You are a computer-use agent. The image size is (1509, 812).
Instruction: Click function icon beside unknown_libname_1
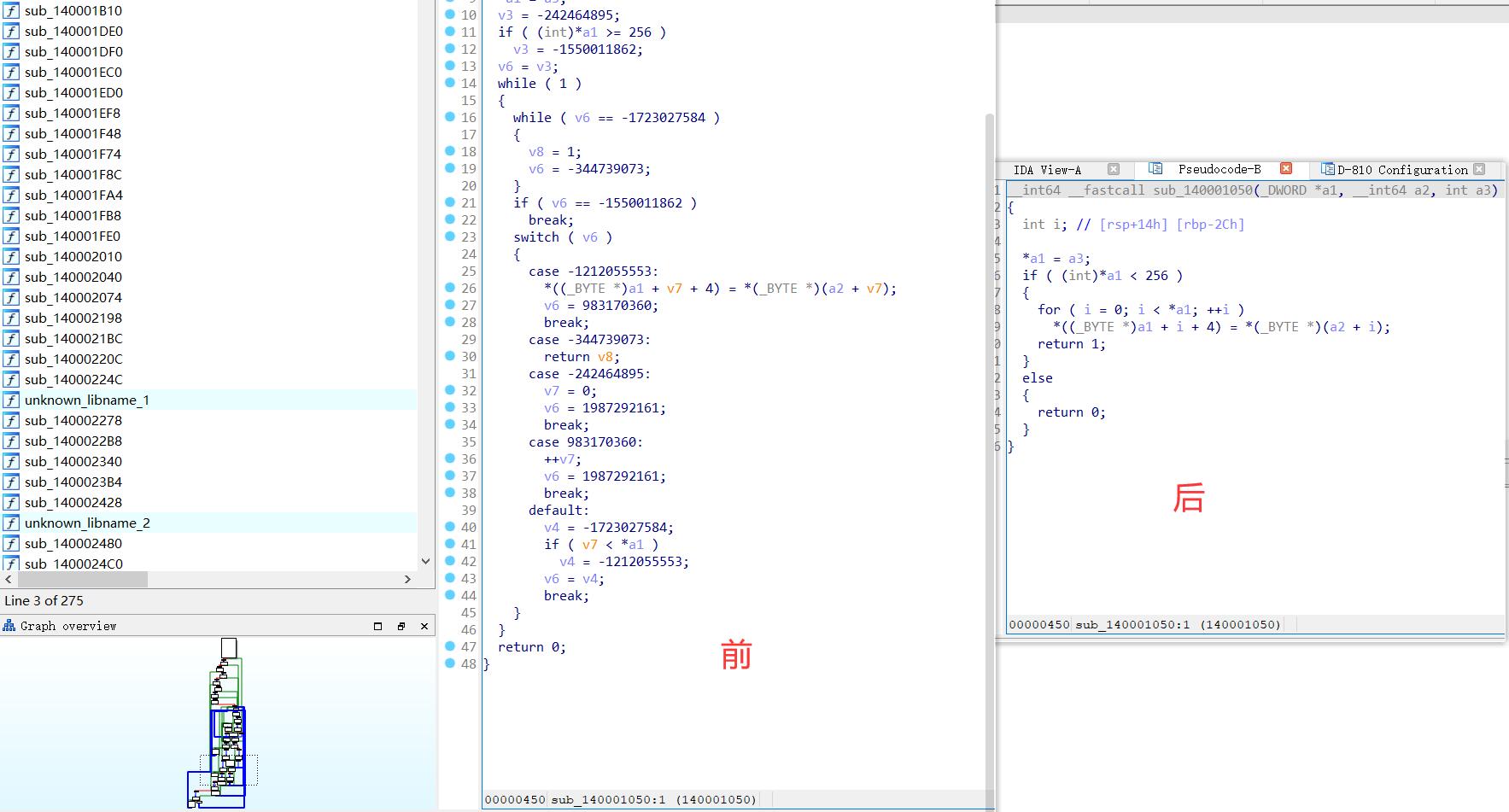(x=11, y=400)
